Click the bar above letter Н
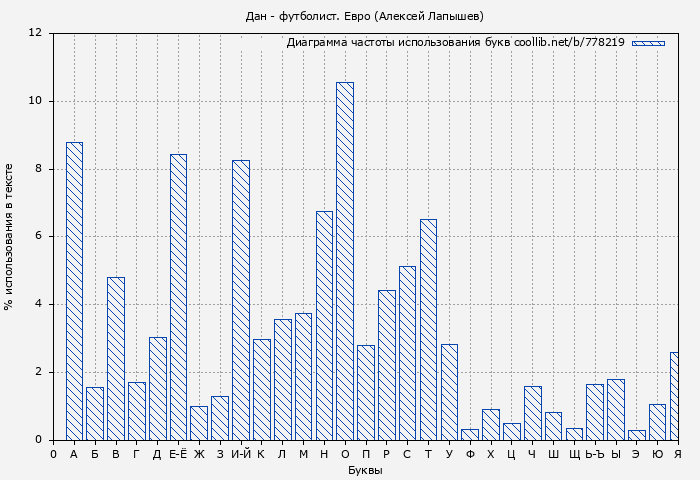Image resolution: width=700 pixels, height=480 pixels. click(x=324, y=325)
